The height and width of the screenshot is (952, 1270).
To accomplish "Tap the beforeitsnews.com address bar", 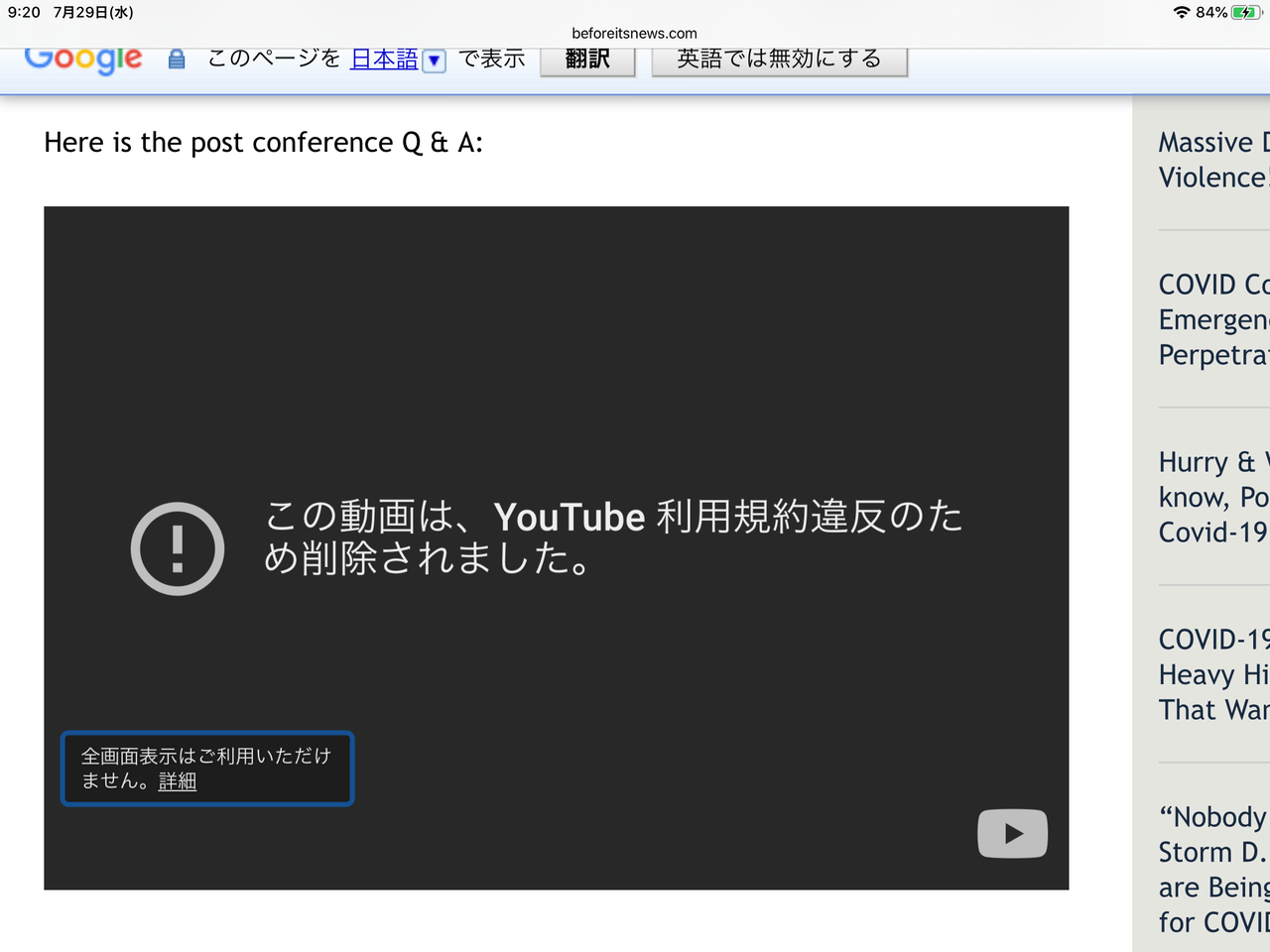I will (x=634, y=33).
